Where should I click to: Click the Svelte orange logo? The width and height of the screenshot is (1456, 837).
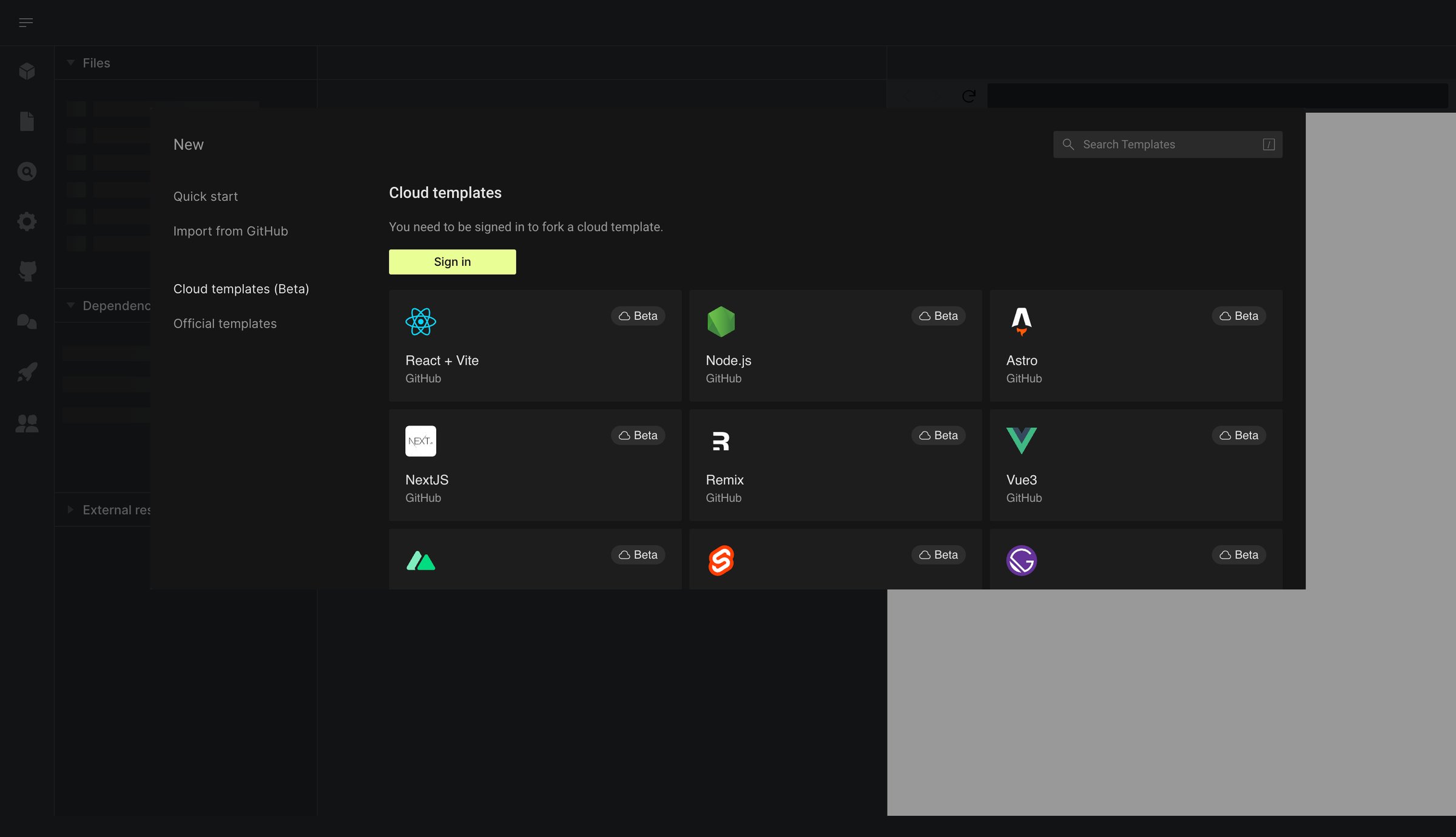721,560
